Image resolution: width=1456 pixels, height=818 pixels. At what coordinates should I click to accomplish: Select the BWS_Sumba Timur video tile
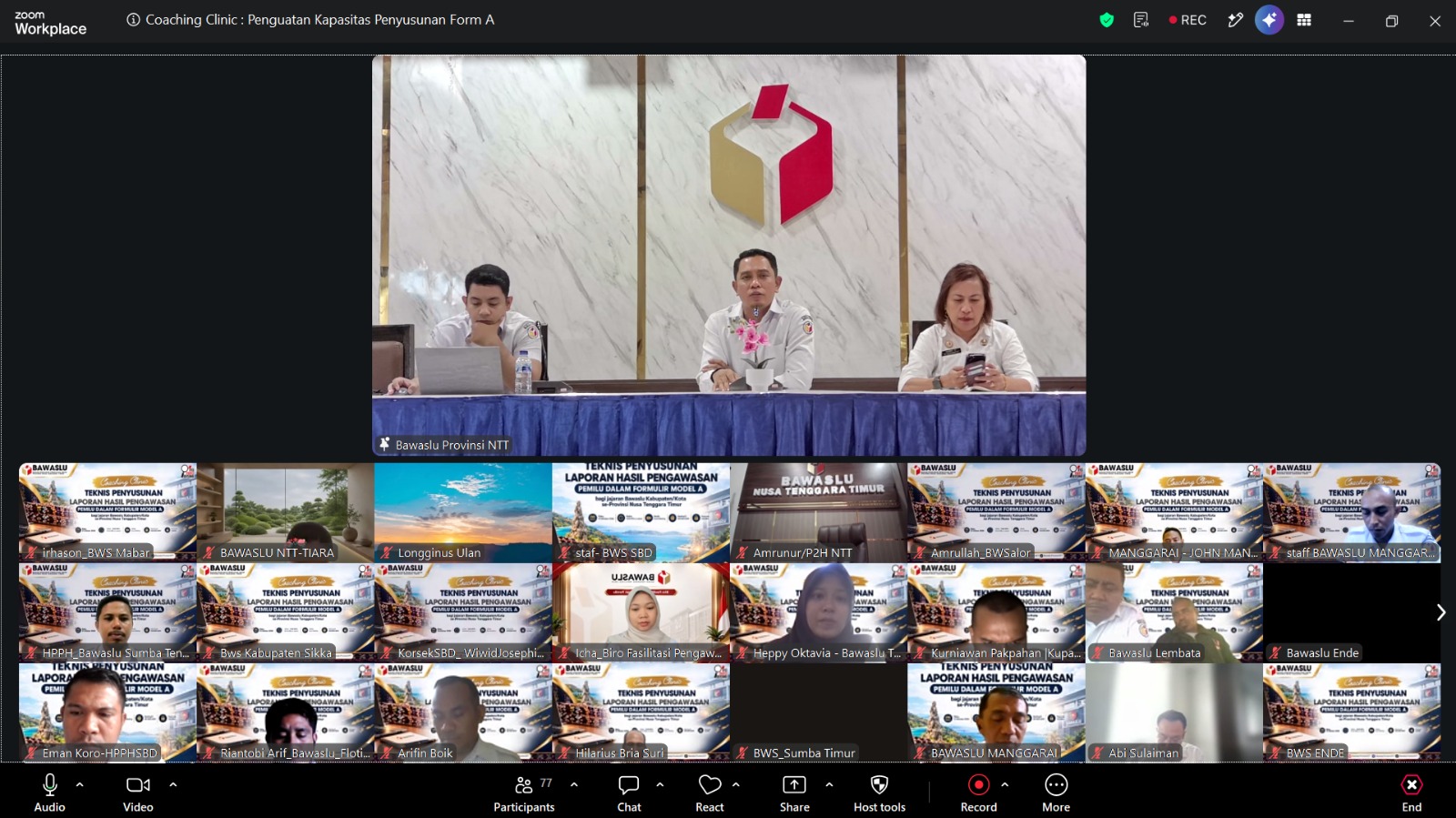coord(818,712)
